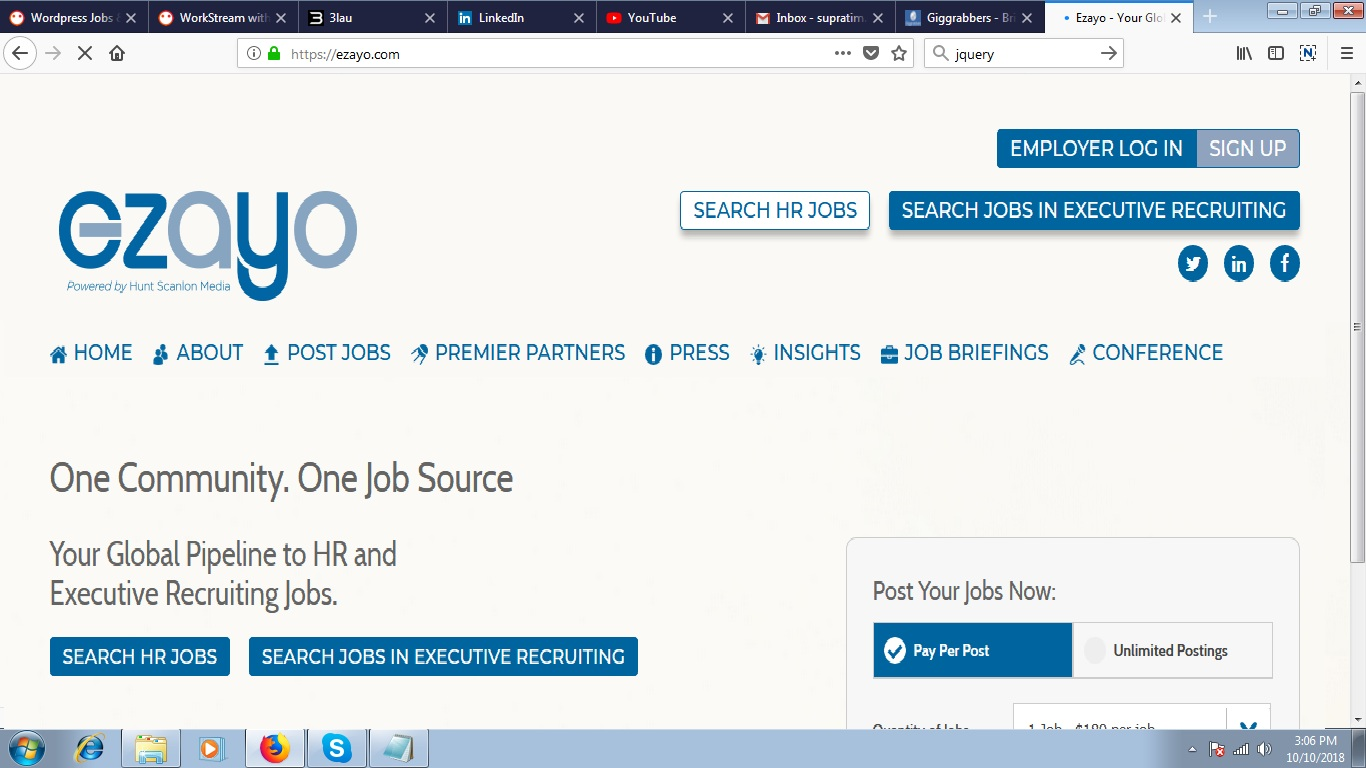The width and height of the screenshot is (1366, 768).
Task: Close the 3lau tab
Action: coord(429,18)
